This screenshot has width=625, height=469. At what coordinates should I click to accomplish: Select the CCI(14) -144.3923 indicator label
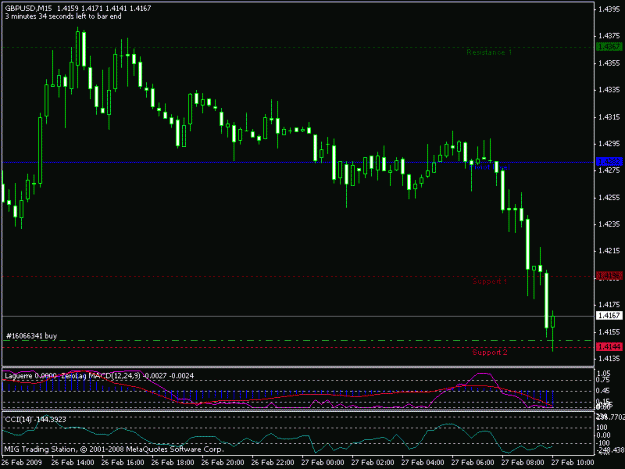[x=35, y=419]
